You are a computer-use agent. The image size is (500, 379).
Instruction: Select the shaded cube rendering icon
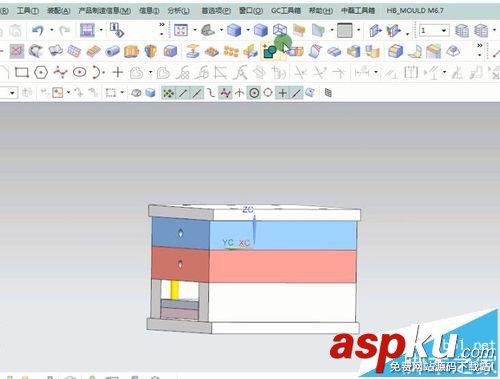click(234, 30)
